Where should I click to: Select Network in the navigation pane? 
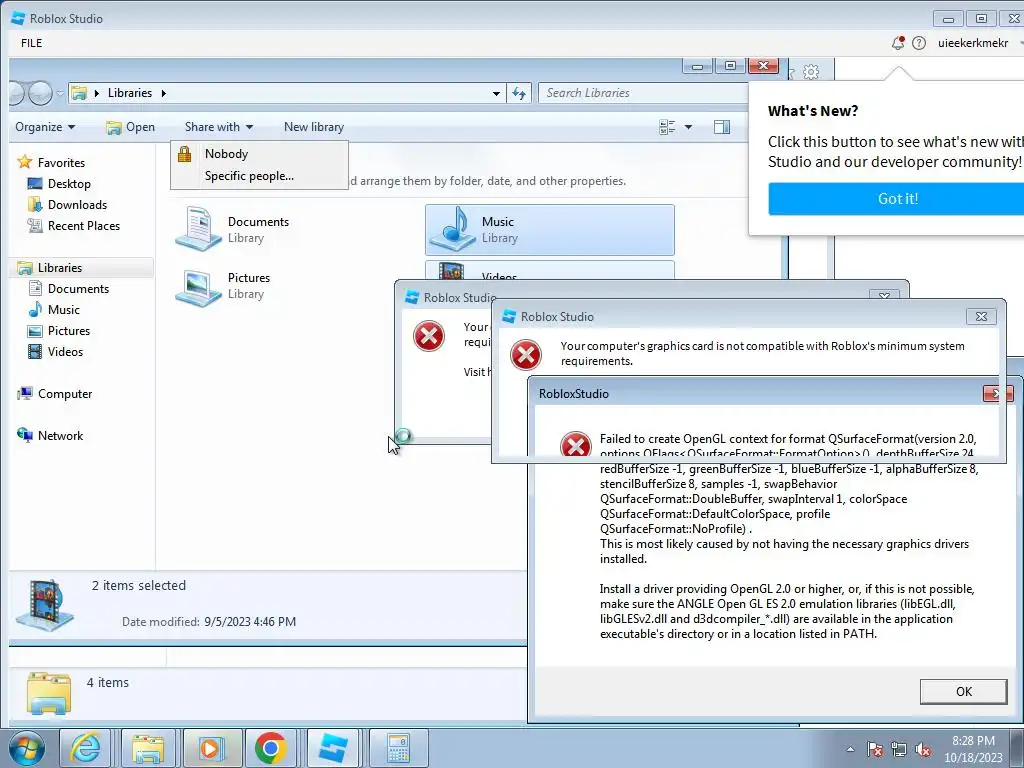pos(60,436)
